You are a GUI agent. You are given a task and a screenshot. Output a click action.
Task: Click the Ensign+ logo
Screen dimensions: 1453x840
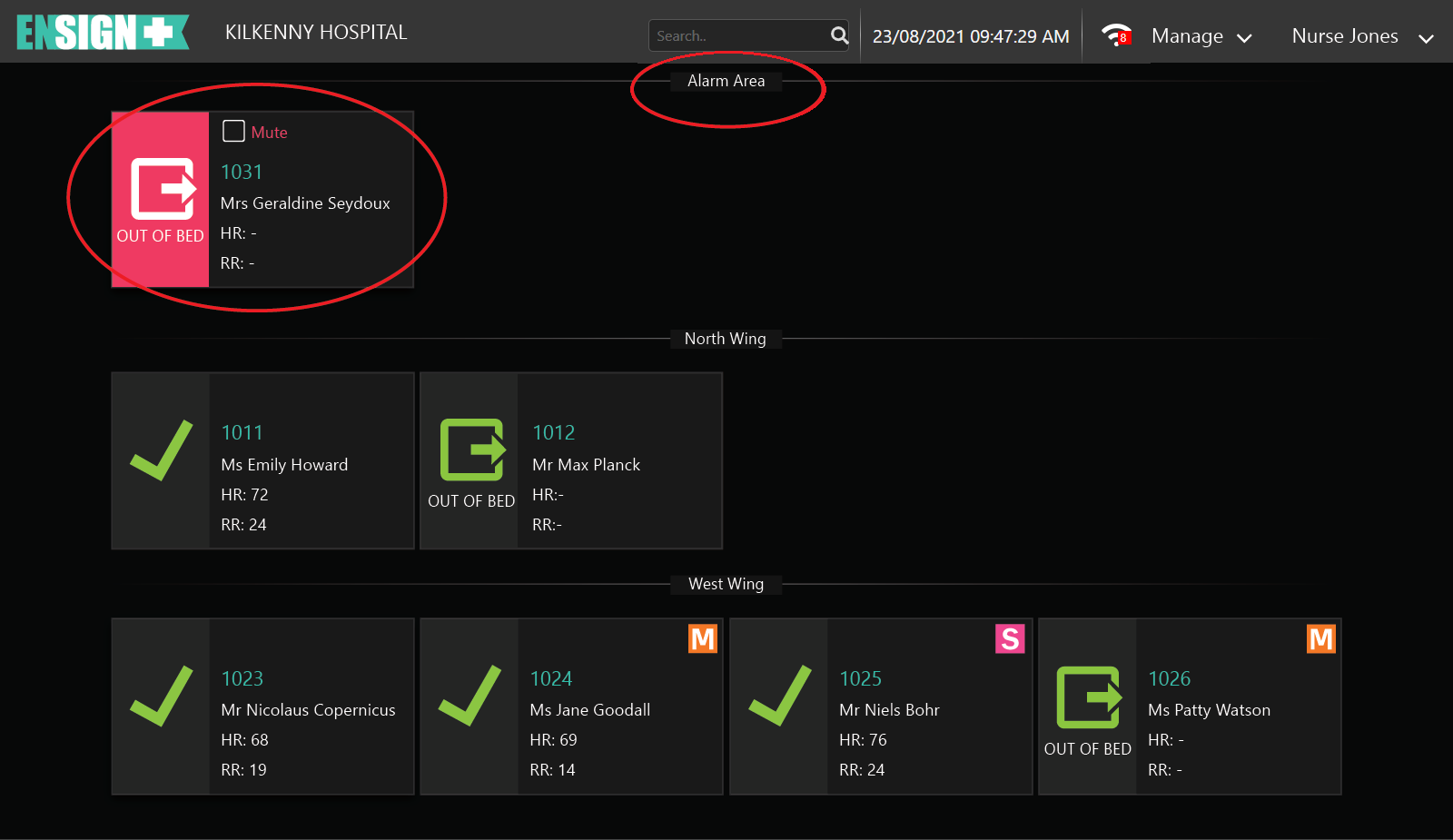[103, 33]
